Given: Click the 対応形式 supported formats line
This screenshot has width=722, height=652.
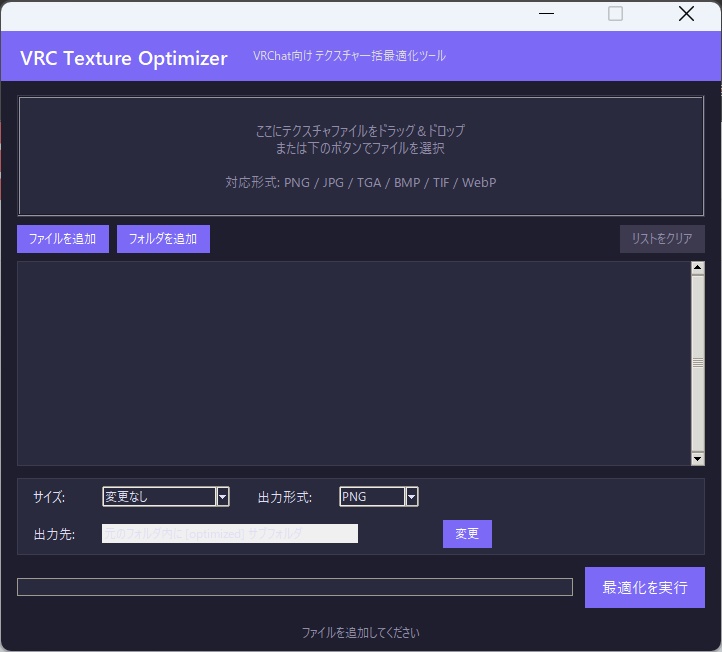Looking at the screenshot, I should coord(361,183).
